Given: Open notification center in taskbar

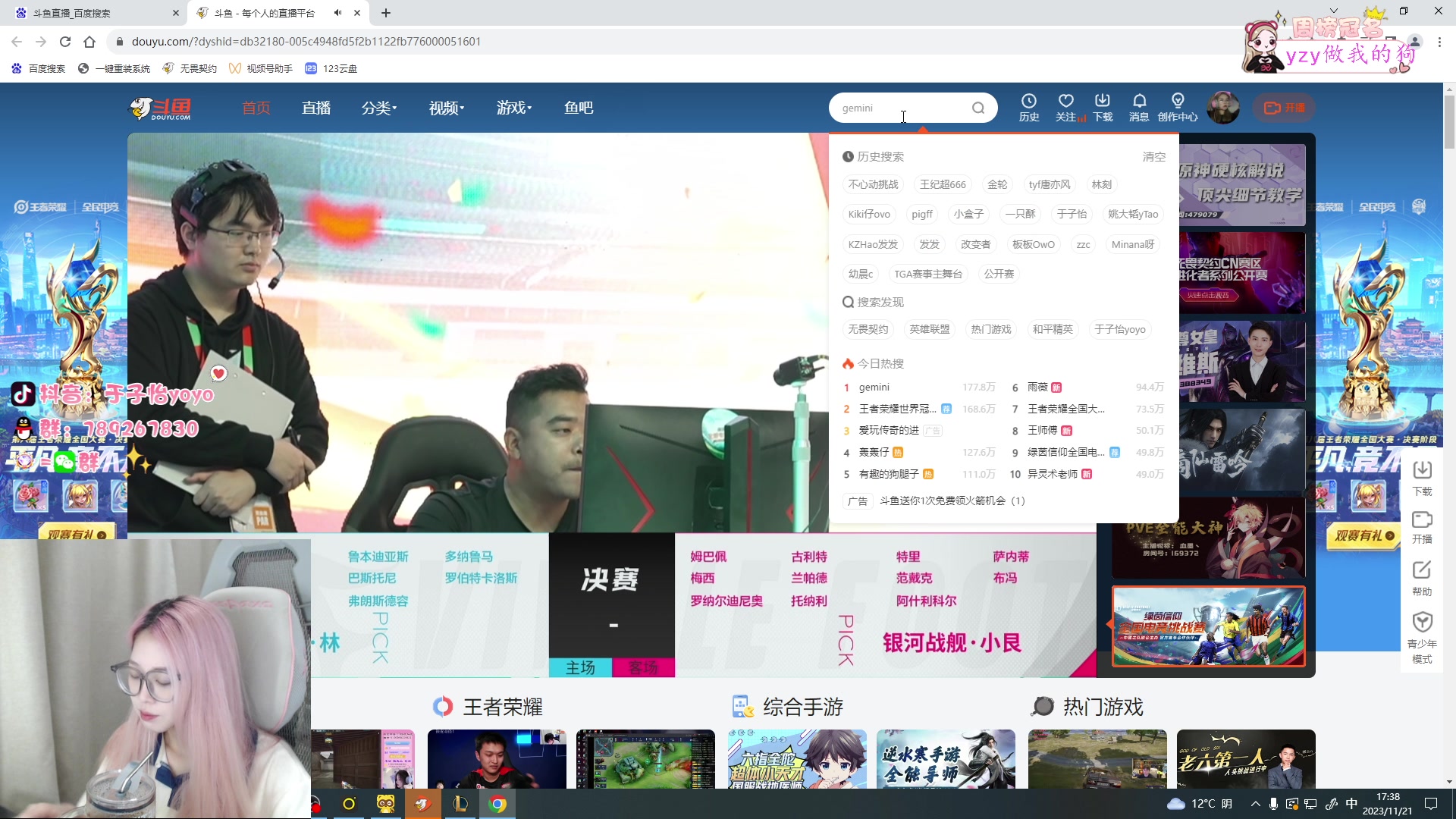Looking at the screenshot, I should click(1431, 804).
